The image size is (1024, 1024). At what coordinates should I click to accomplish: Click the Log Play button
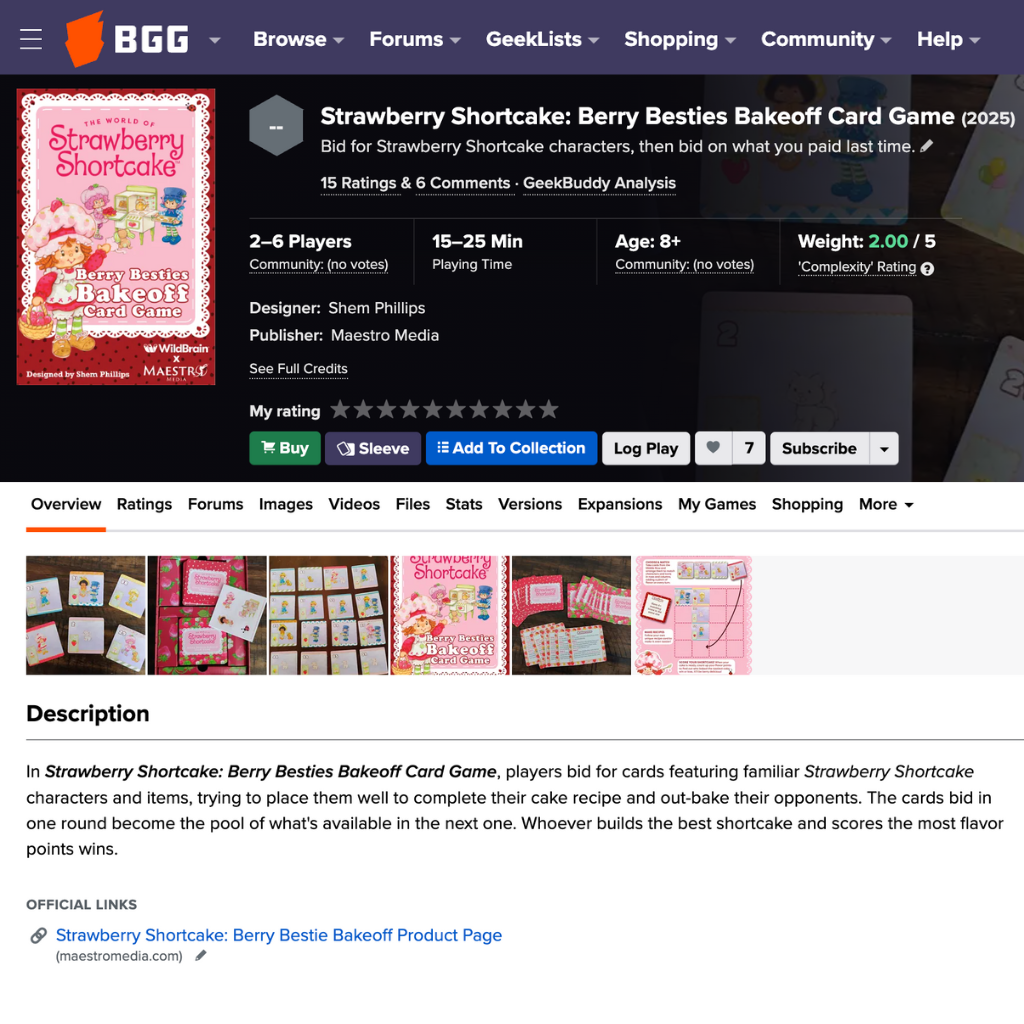click(646, 448)
